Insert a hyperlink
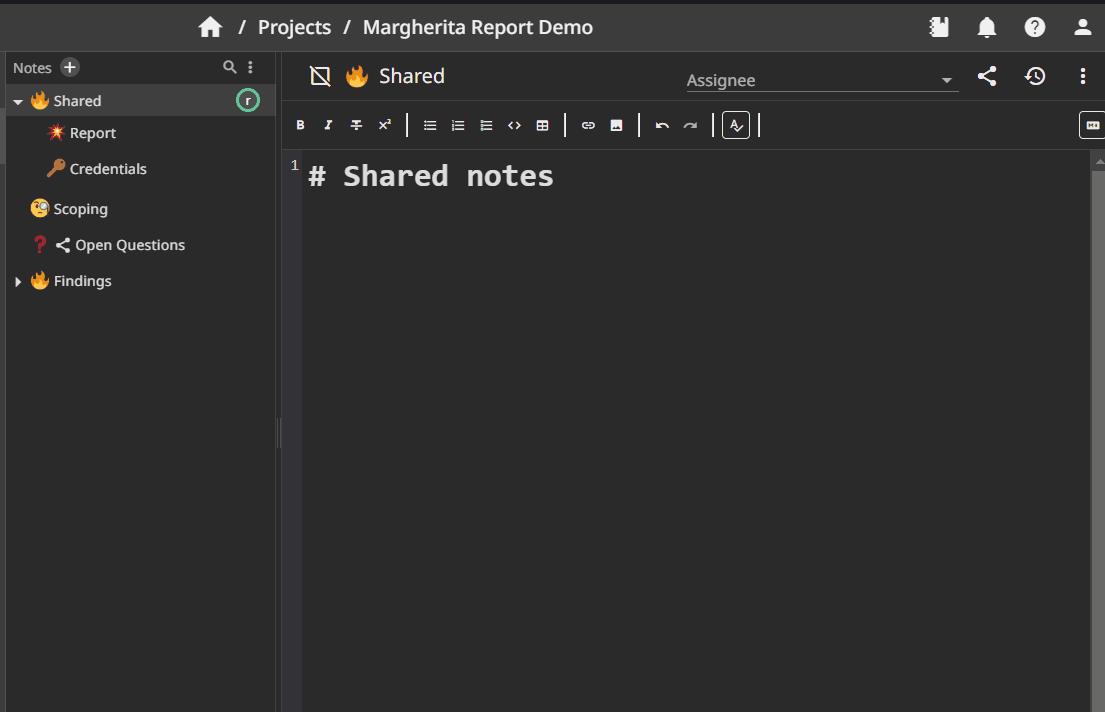This screenshot has width=1105, height=712. click(x=588, y=125)
